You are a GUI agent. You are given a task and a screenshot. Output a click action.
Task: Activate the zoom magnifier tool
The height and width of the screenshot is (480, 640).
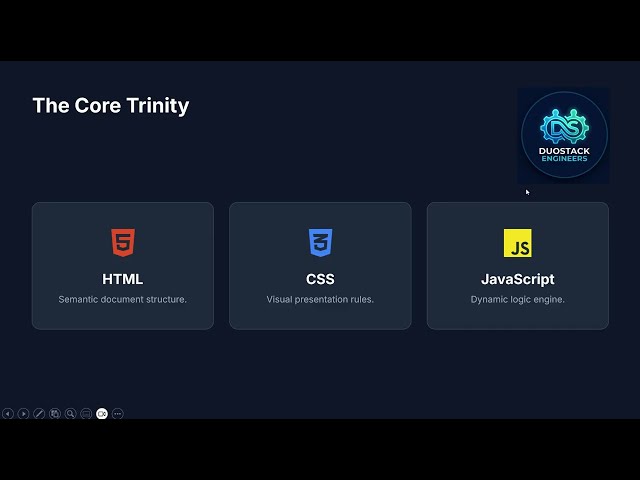click(x=71, y=413)
